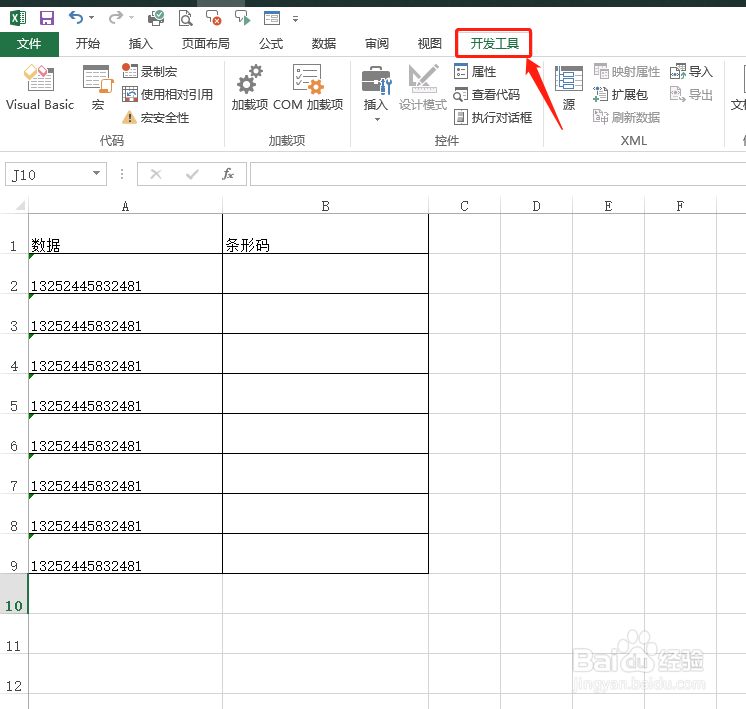Click cell B1 containing 条形码
746x709 pixels.
click(325, 234)
